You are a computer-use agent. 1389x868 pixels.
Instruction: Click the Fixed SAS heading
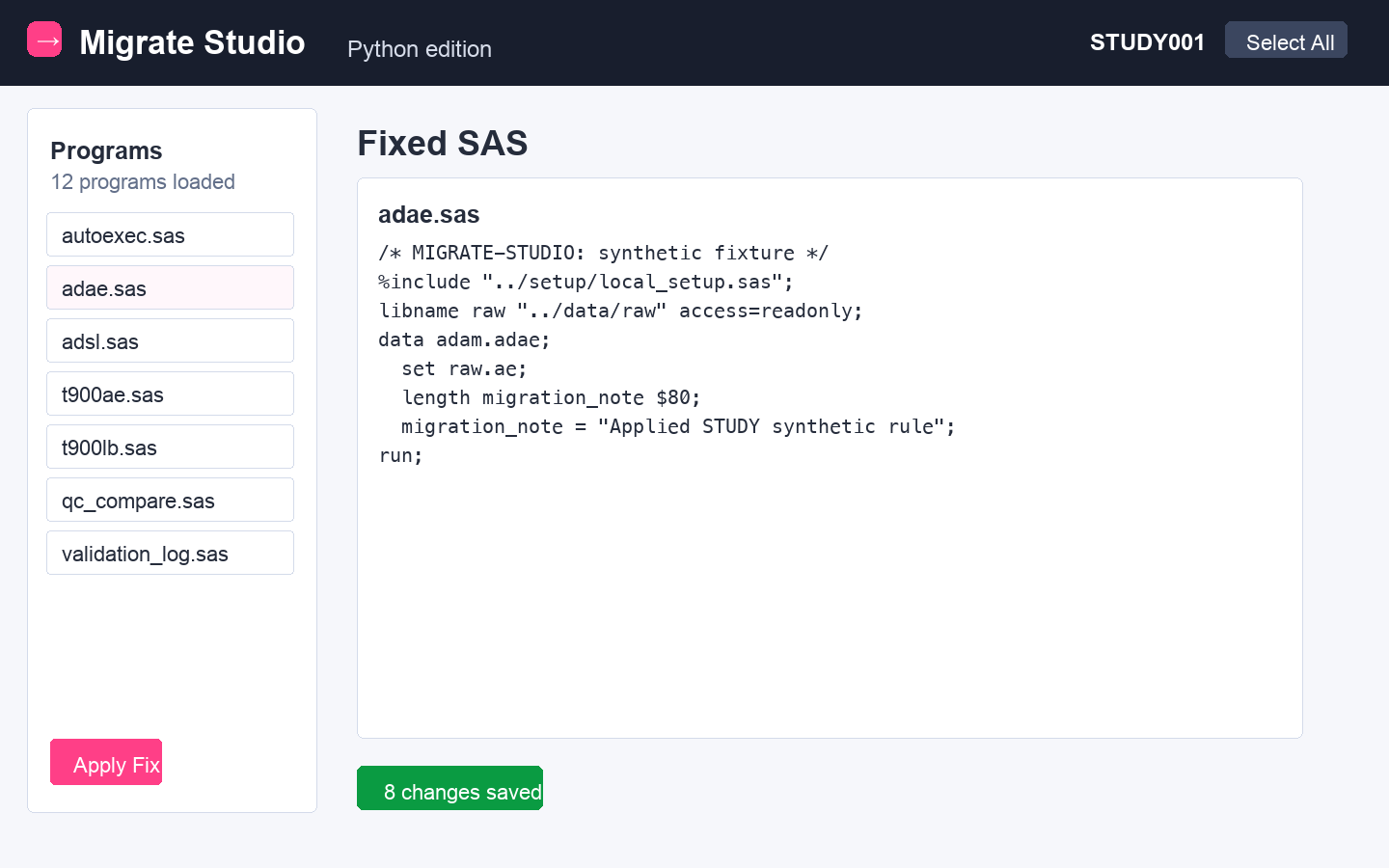point(443,143)
